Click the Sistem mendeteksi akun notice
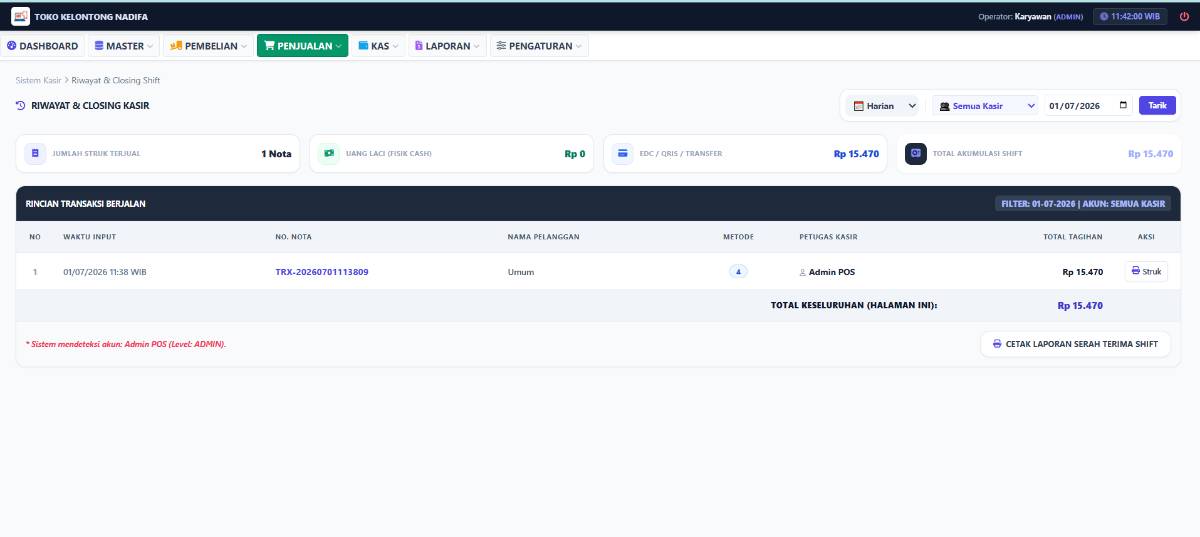The image size is (1200, 537). [126, 344]
